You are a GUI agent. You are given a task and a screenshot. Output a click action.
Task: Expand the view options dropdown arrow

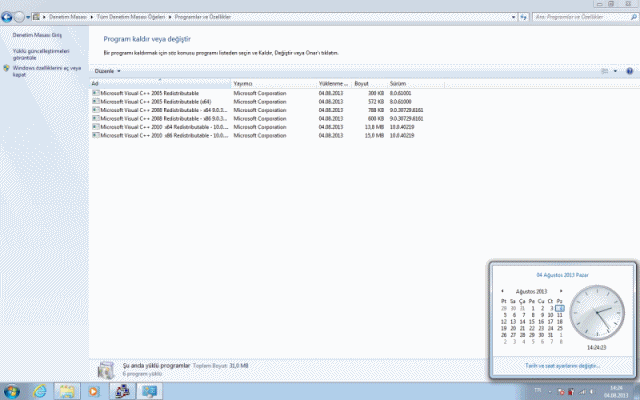(x=615, y=71)
